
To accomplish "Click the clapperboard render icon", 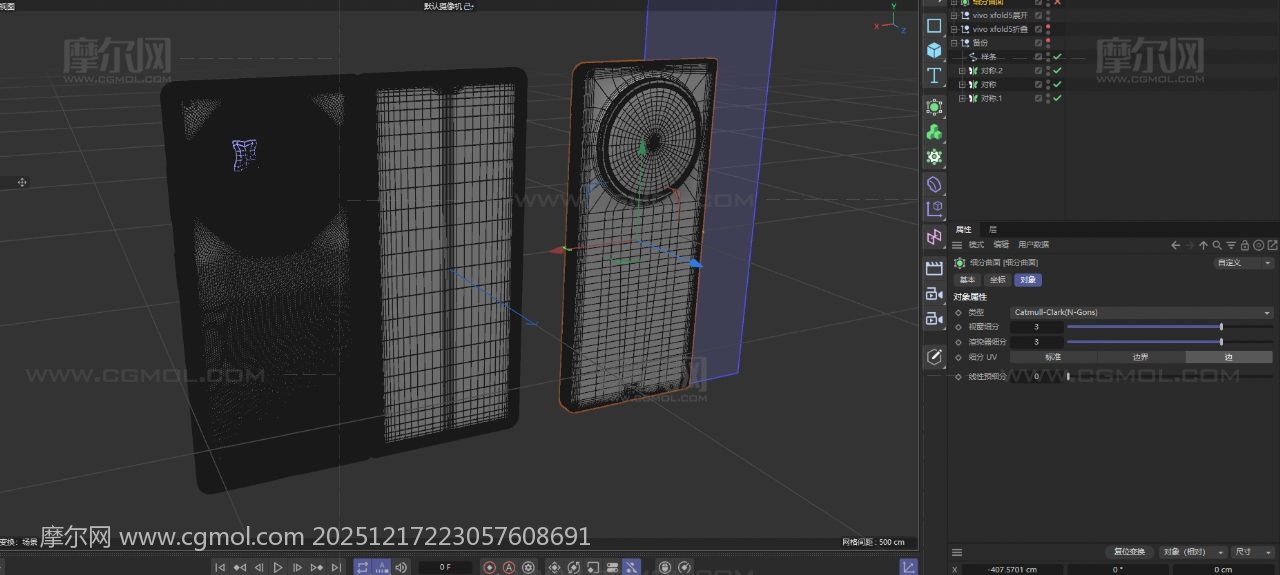I will pyautogui.click(x=934, y=268).
